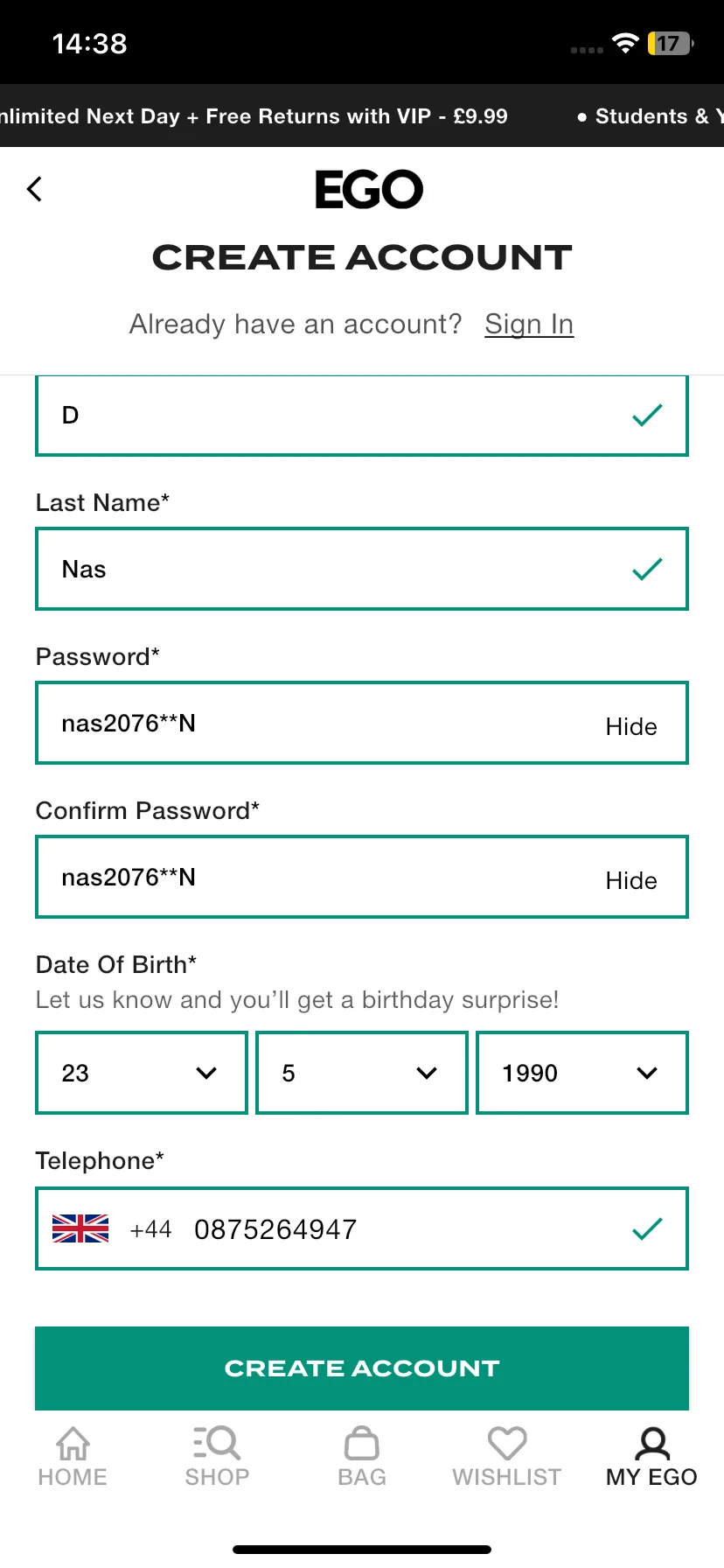The width and height of the screenshot is (724, 1568).
Task: Follow the Sign In link
Action: click(529, 325)
